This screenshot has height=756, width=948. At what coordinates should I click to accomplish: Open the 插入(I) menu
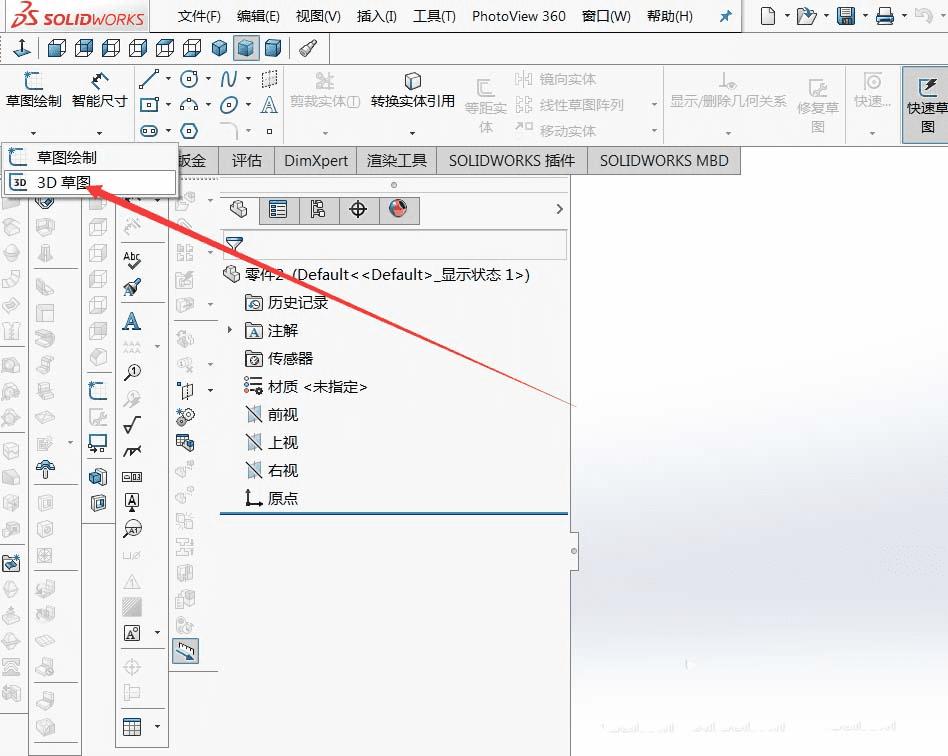[377, 16]
